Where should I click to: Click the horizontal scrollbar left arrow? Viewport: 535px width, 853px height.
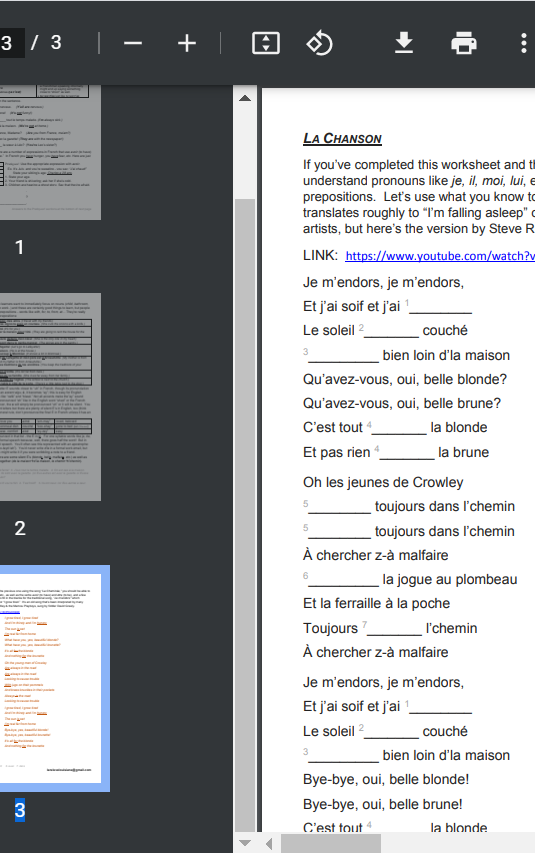tap(269, 844)
